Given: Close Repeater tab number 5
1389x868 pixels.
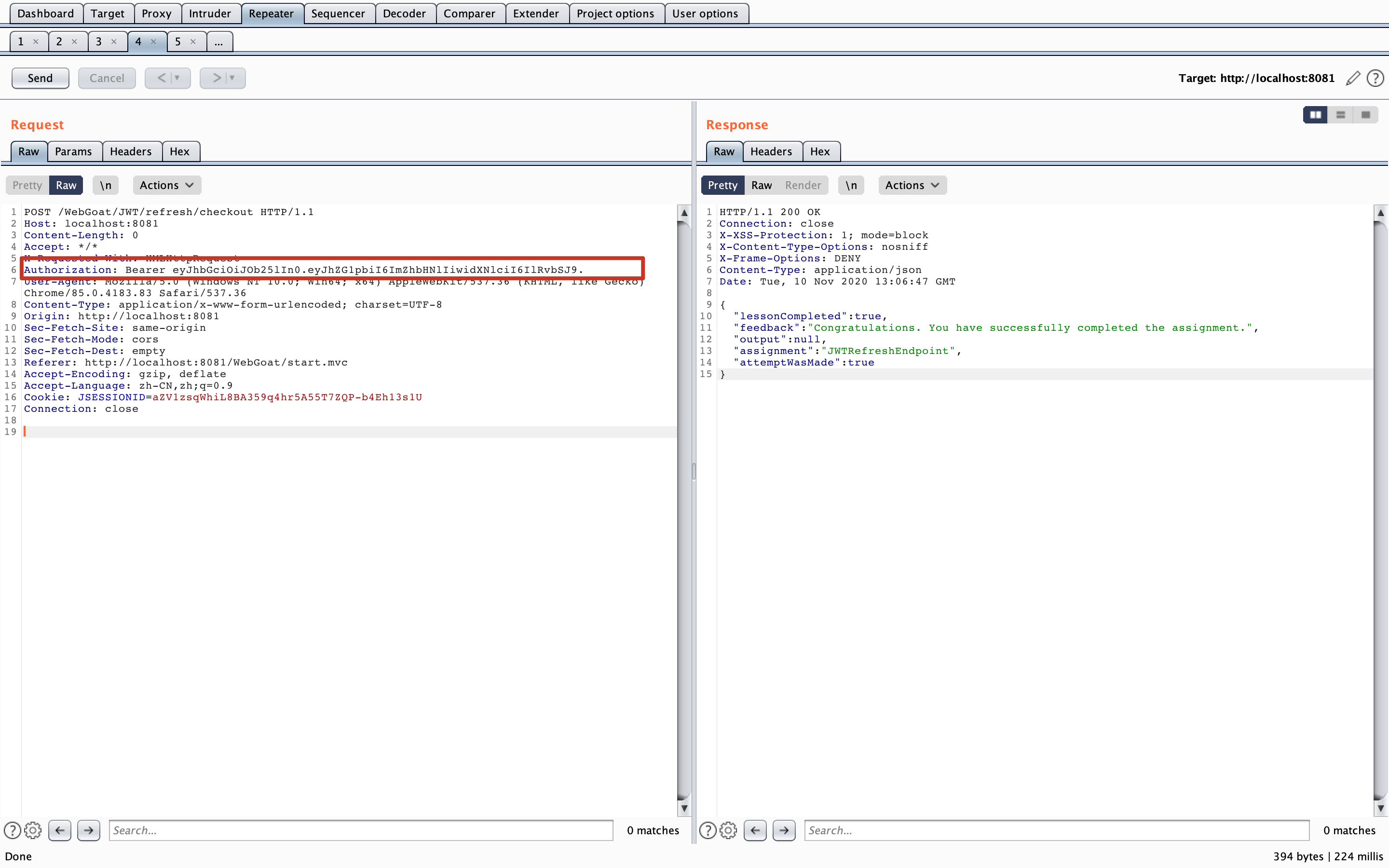Looking at the screenshot, I should [193, 41].
